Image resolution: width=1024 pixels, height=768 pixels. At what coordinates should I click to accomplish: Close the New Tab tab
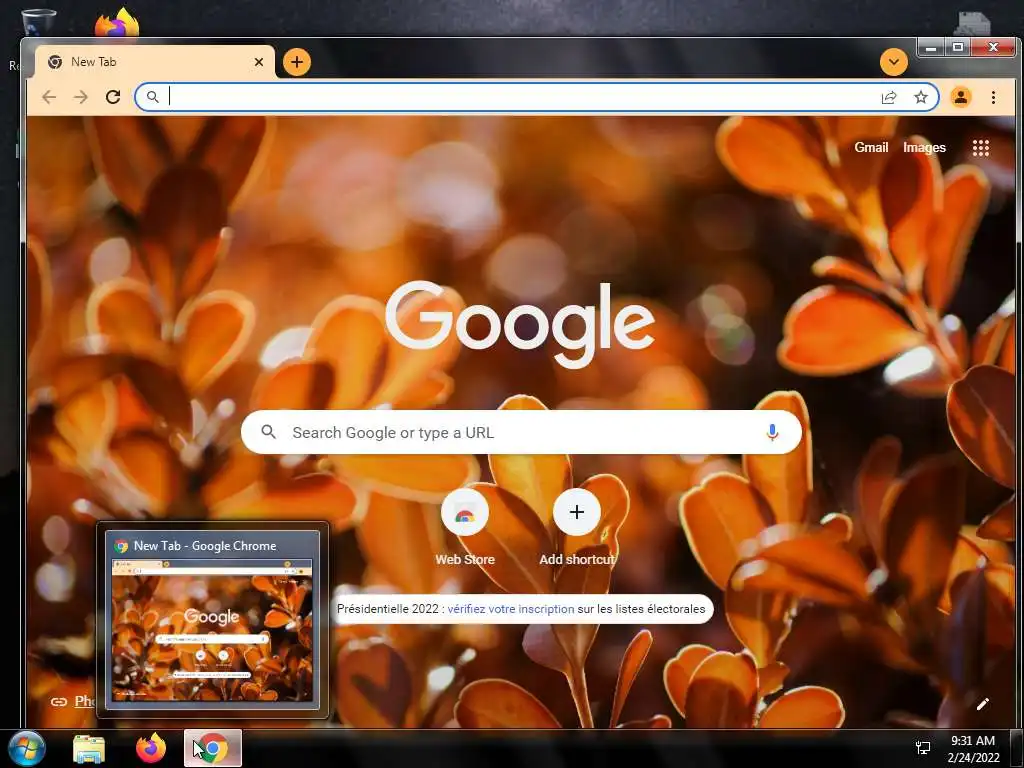[259, 62]
